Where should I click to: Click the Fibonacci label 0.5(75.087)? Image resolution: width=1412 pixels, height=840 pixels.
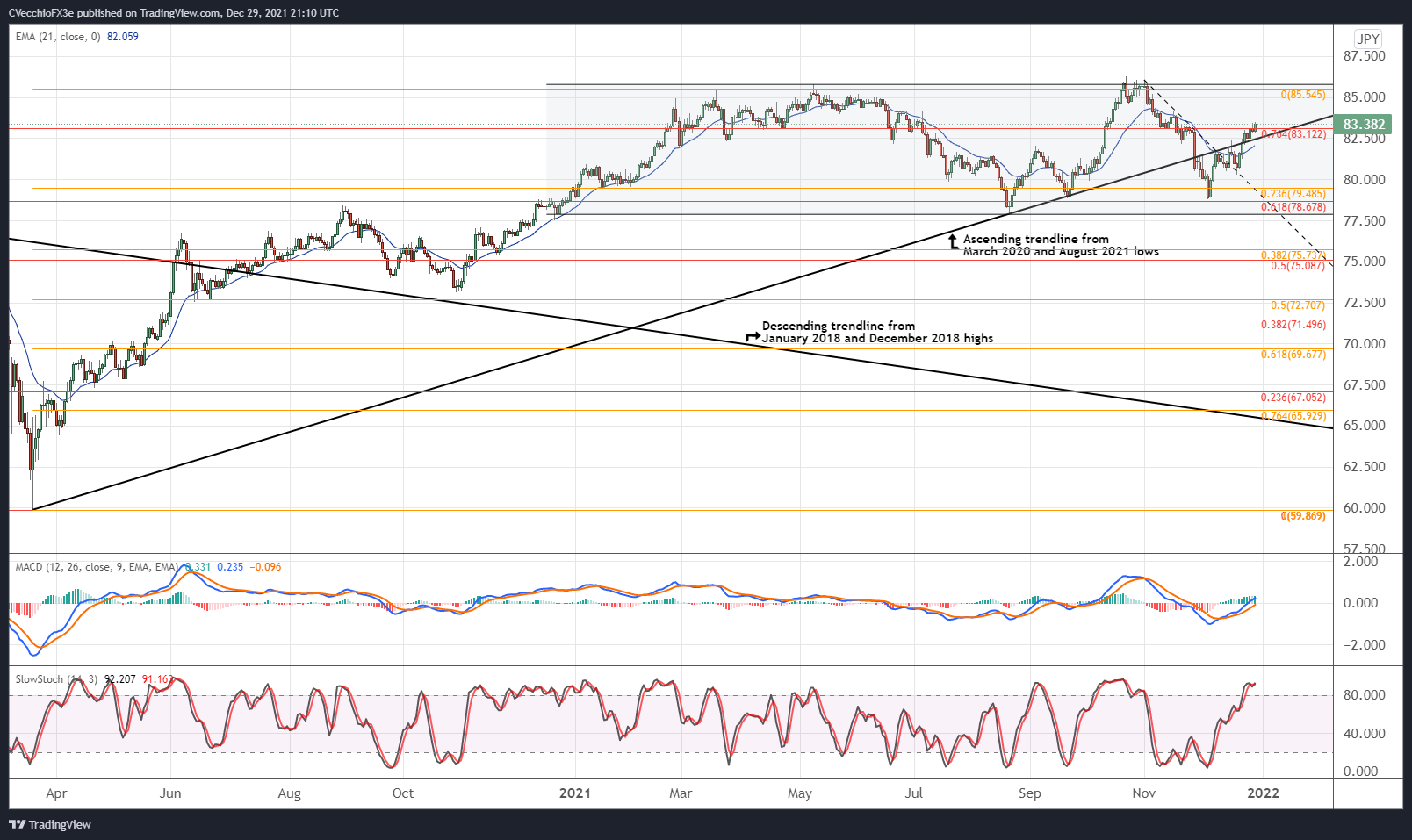click(x=1298, y=266)
